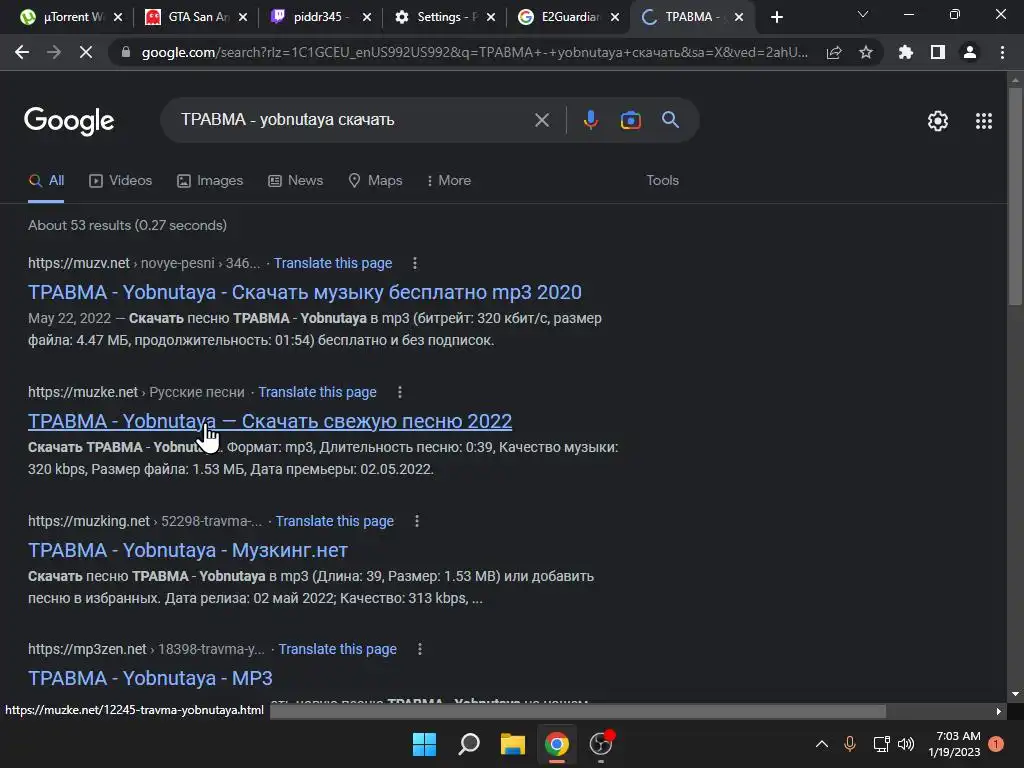Open the tab search dropdown arrow

tap(863, 14)
